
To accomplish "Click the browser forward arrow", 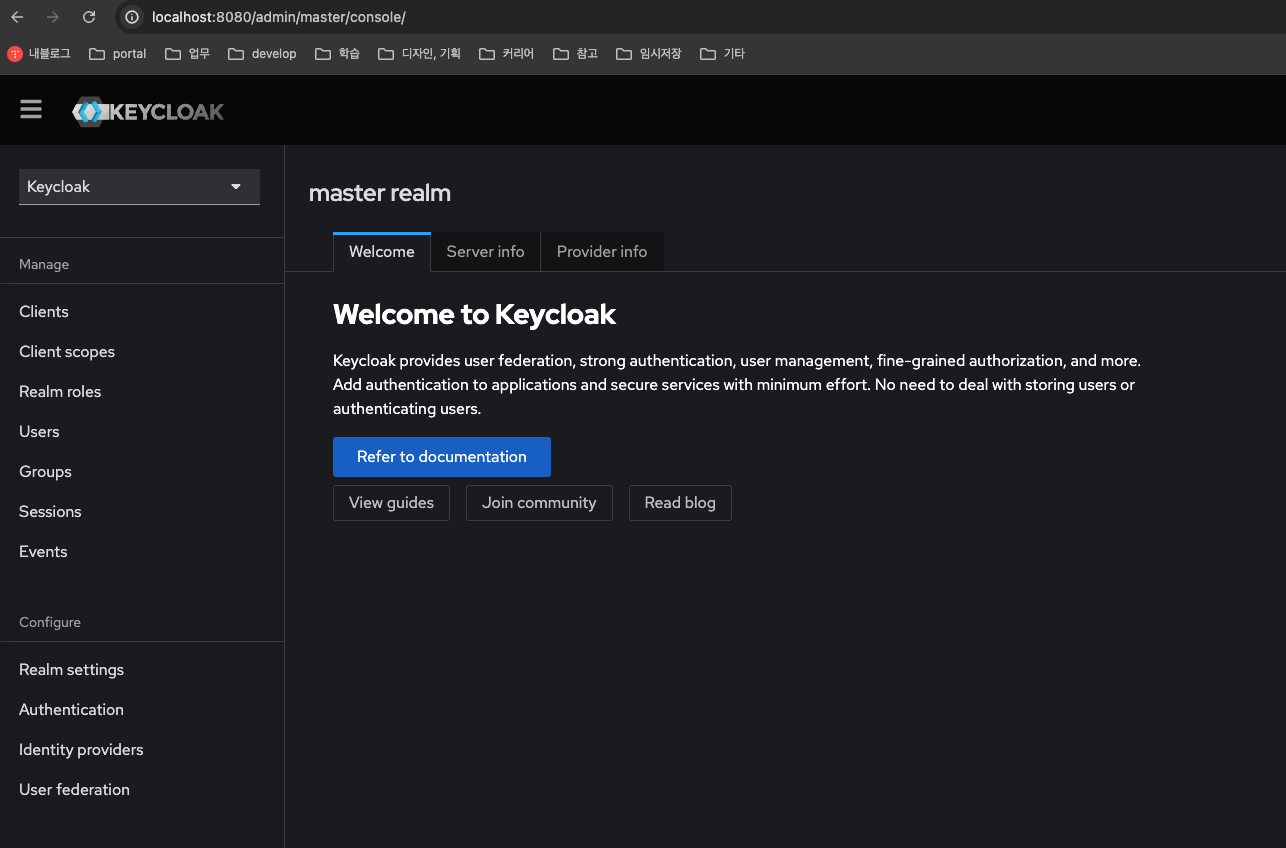I will coord(53,17).
